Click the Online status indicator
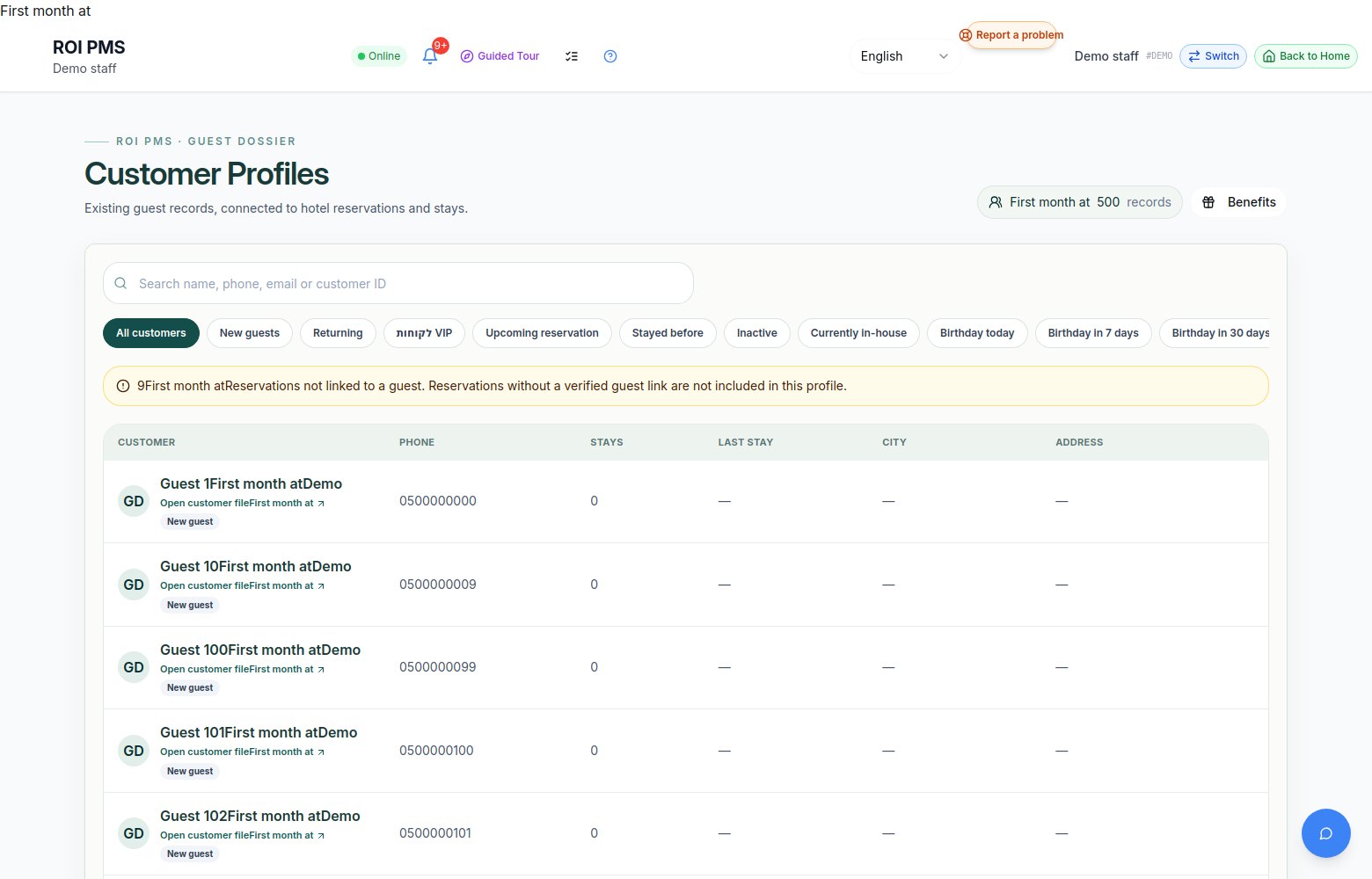The height and width of the screenshot is (879, 1372). 379,56
